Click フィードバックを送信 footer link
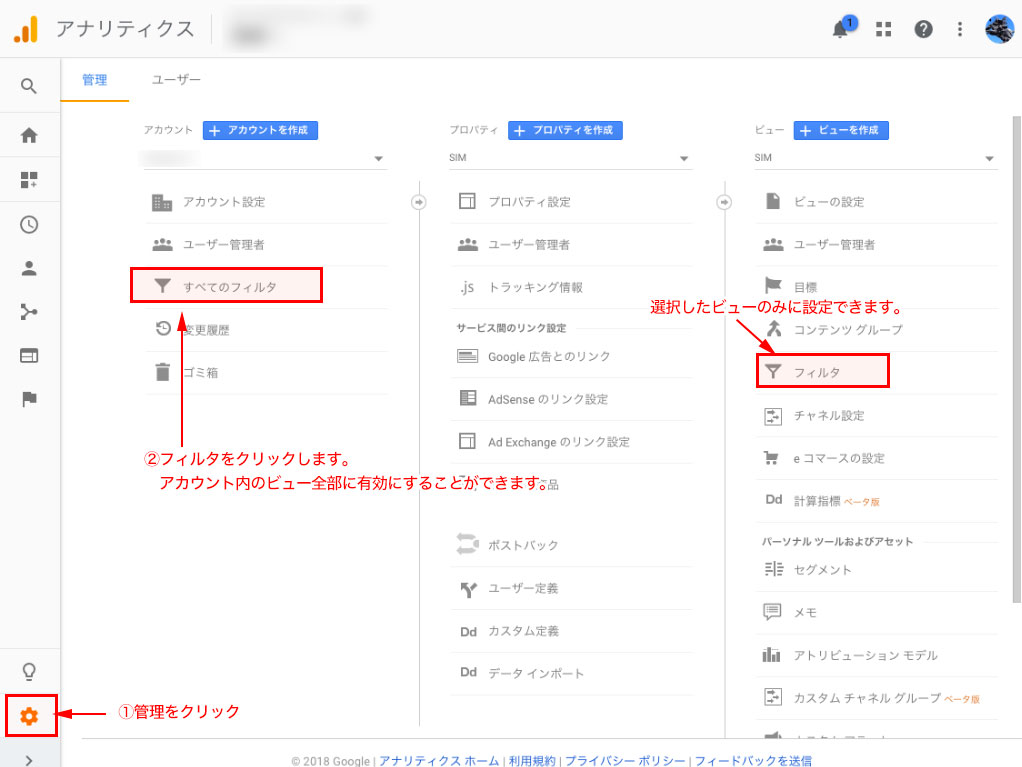1022x767 pixels. click(753, 760)
